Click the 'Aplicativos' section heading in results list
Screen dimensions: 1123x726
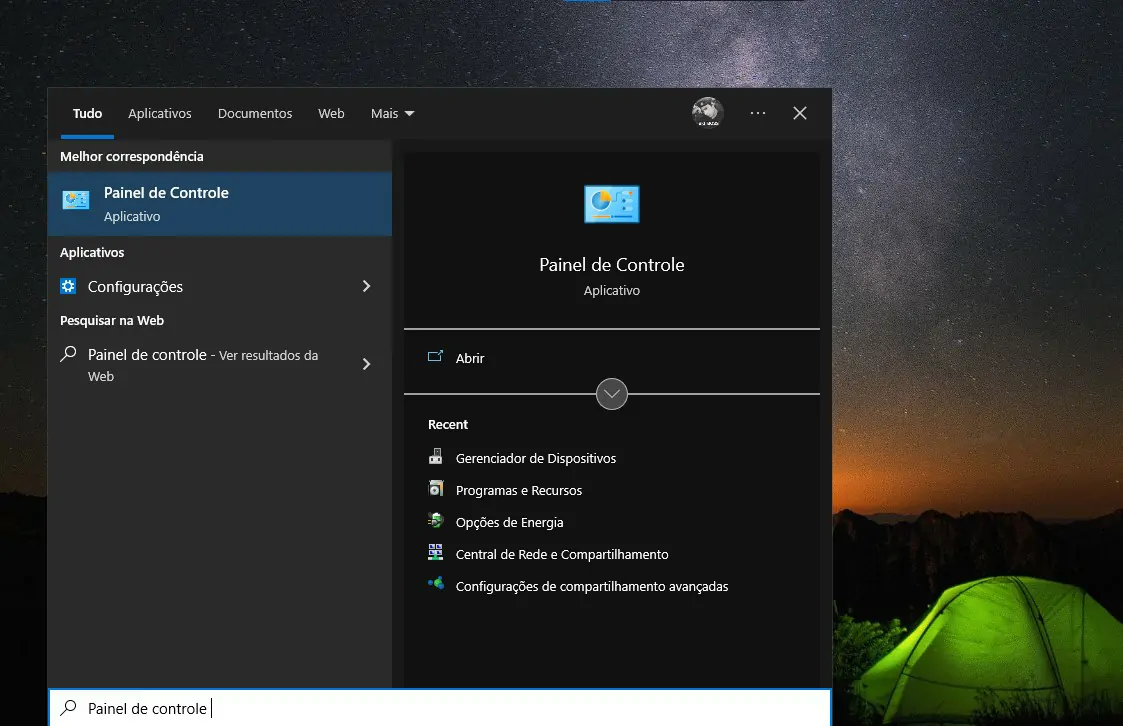92,252
